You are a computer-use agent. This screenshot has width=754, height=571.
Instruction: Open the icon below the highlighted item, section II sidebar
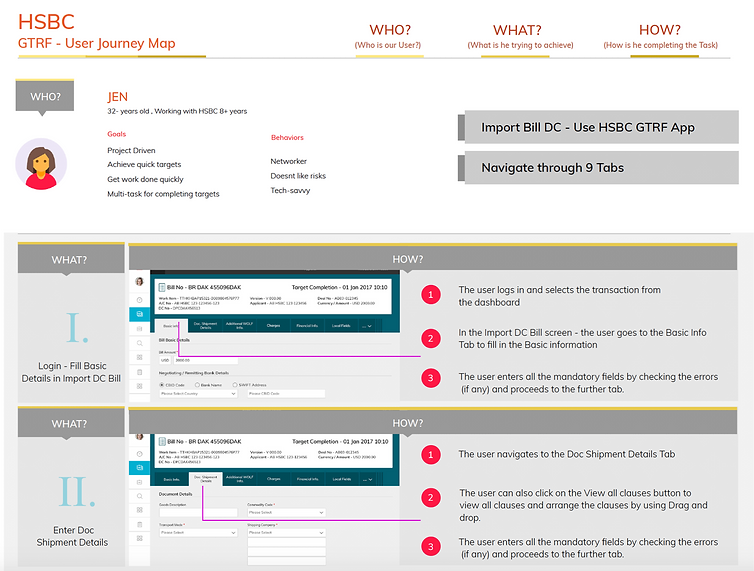[x=139, y=482]
